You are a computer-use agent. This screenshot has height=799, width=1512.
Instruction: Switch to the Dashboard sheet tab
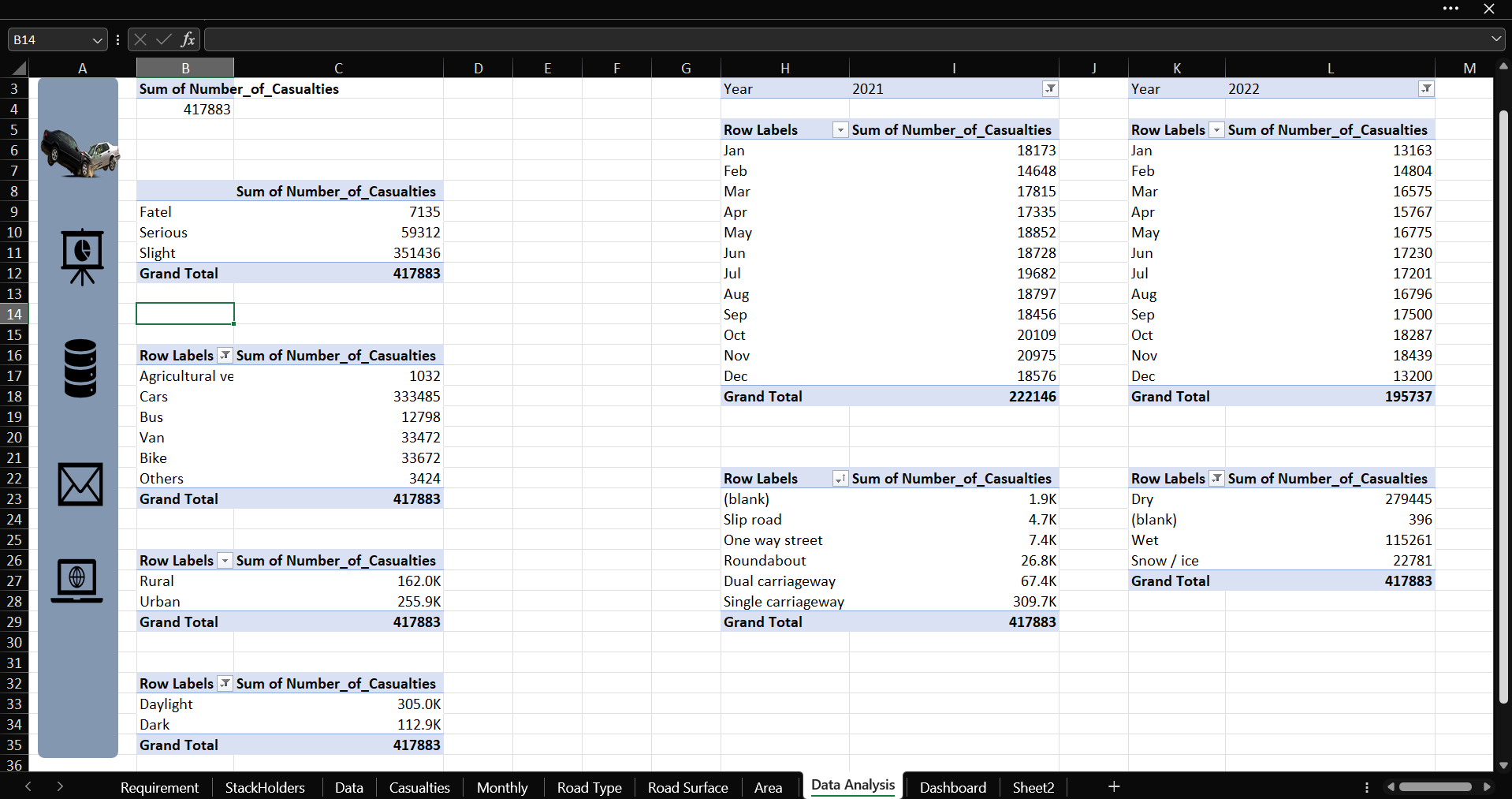point(952,786)
